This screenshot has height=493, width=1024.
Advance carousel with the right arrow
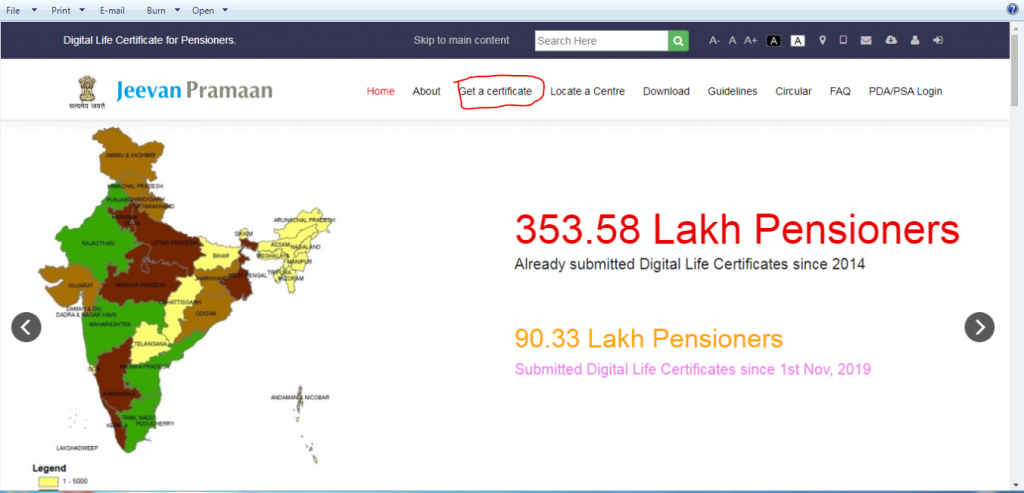(x=979, y=326)
